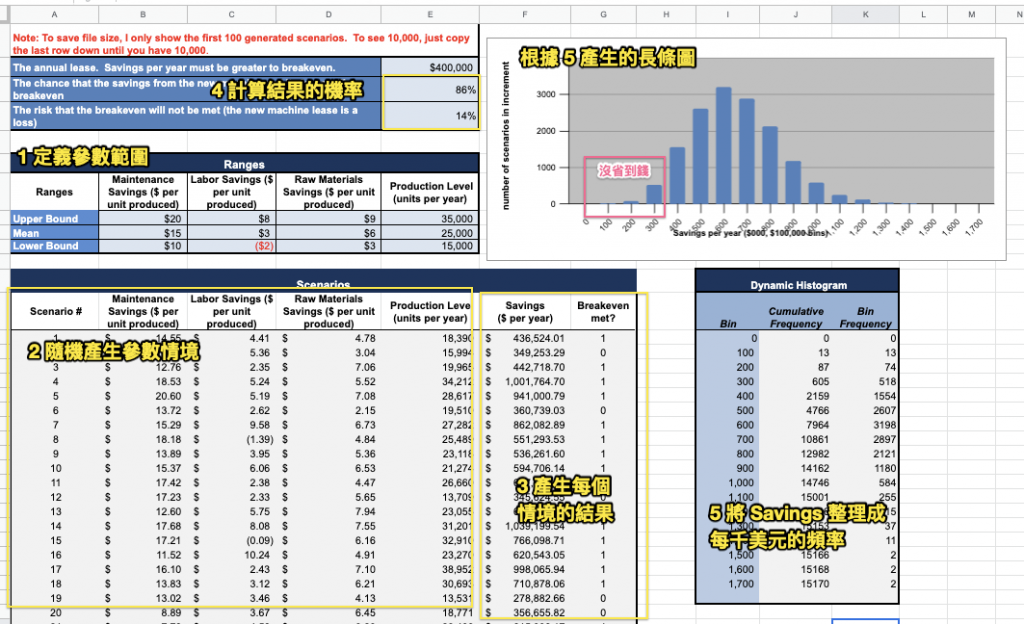Select the 'Bin Frequency' header
Viewport: 1024px width, 624px height.
point(865,317)
